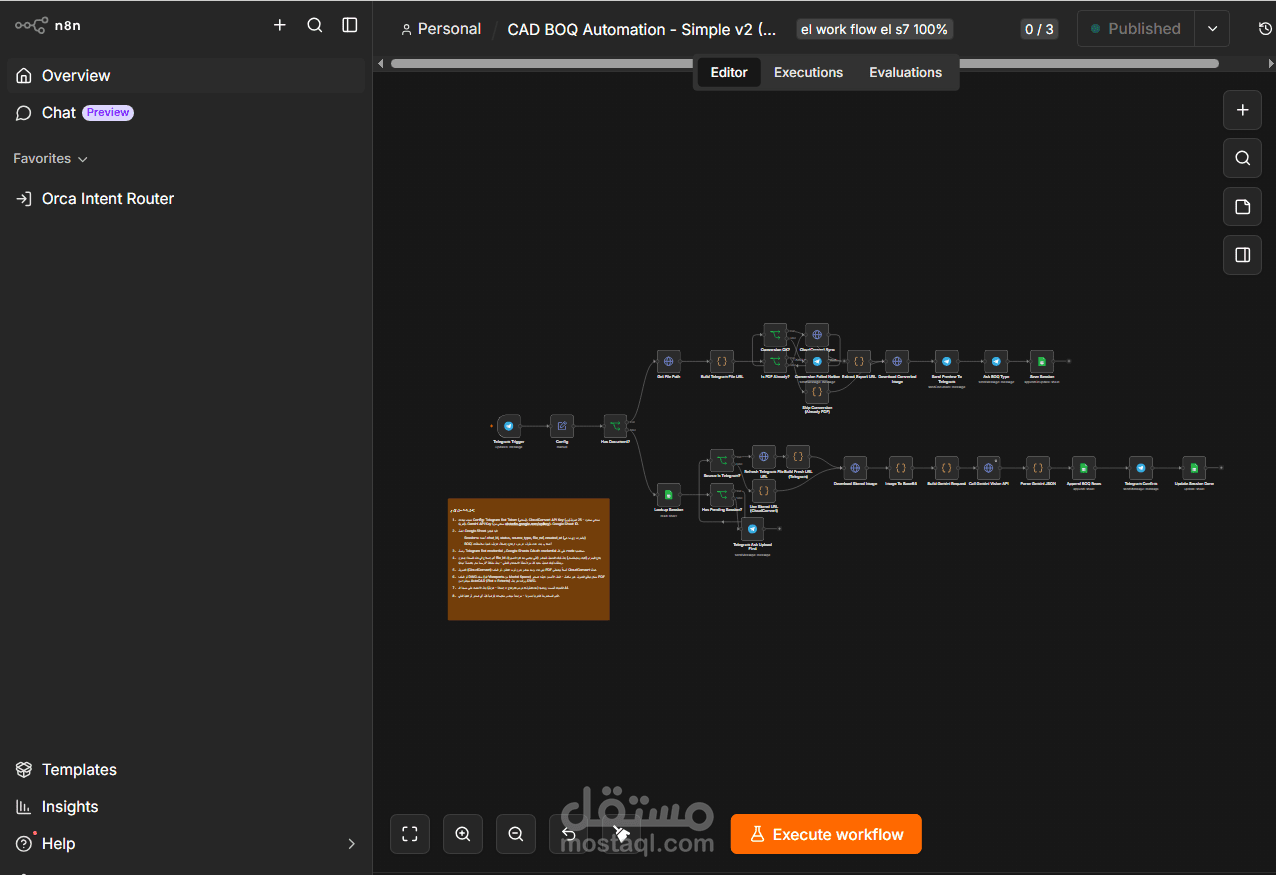Expand the Favorites section

pyautogui.click(x=50, y=158)
